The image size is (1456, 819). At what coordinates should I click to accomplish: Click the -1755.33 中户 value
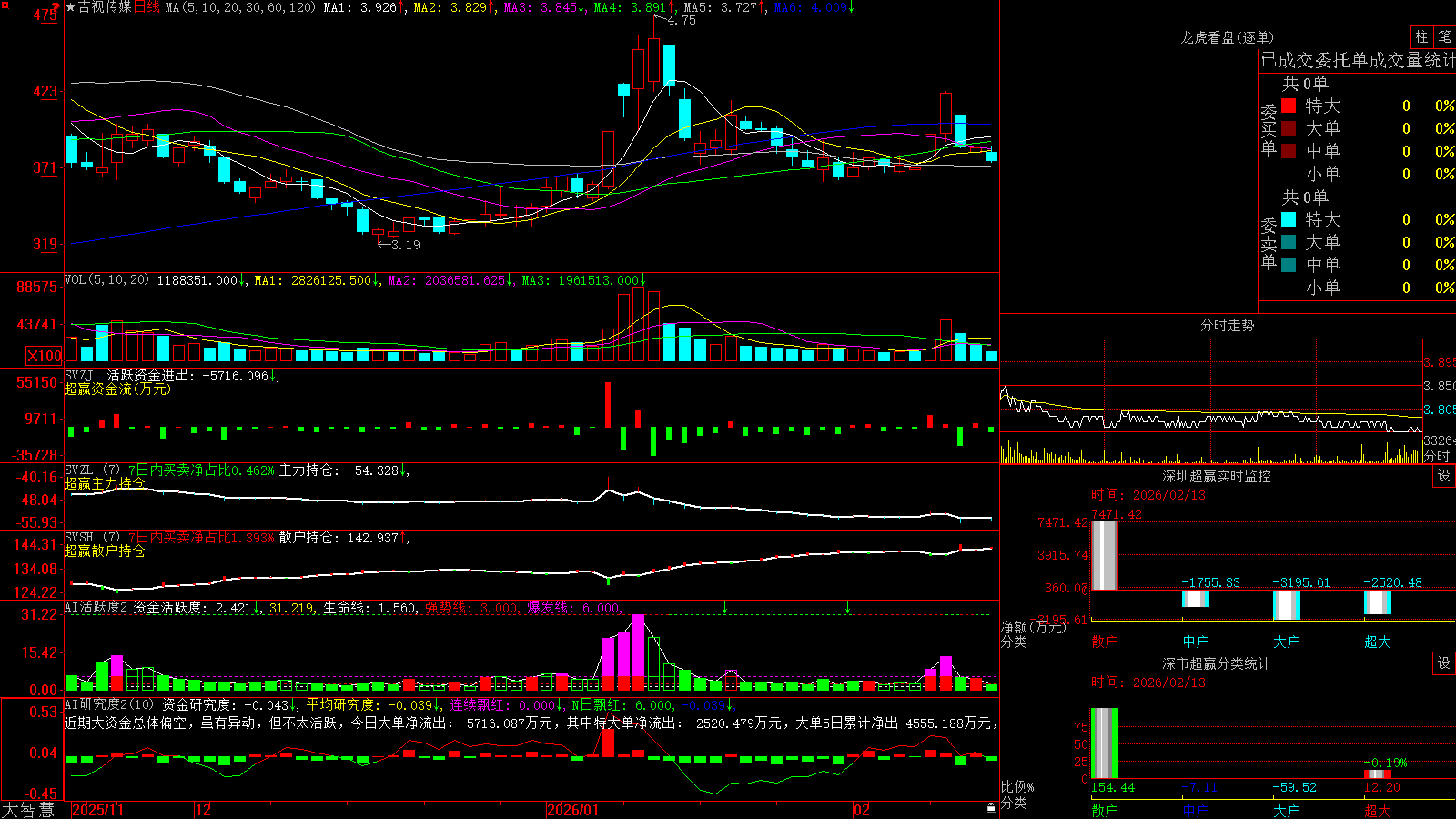[x=1210, y=582]
